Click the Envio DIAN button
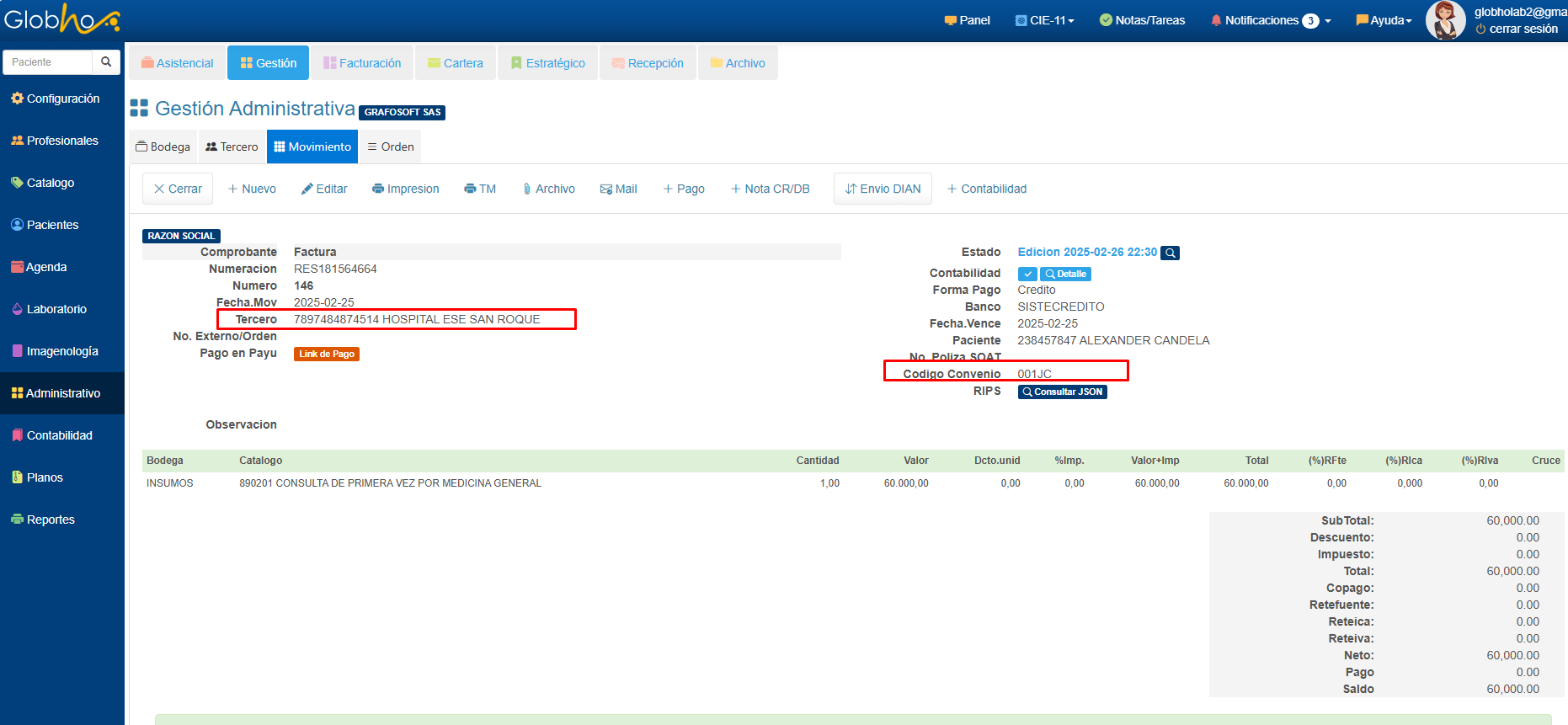Screen dimensions: 1568x725 [883, 189]
